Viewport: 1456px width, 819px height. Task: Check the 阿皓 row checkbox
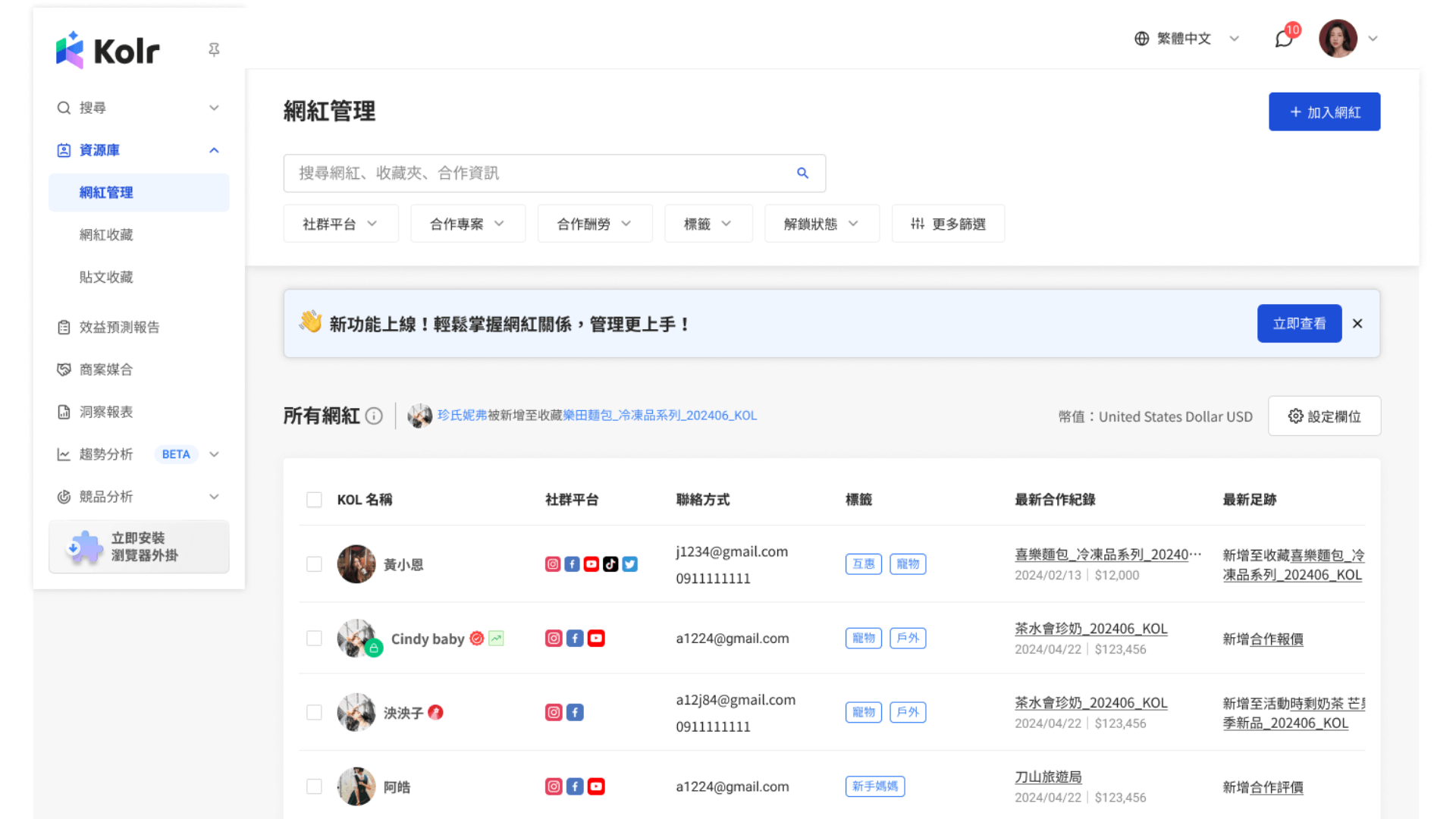point(314,786)
